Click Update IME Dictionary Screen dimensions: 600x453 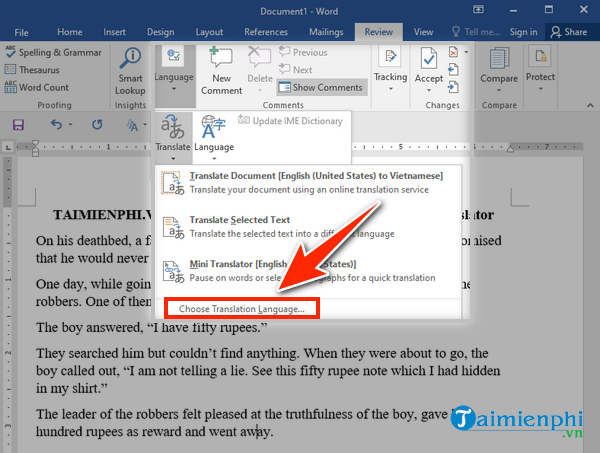(x=290, y=121)
